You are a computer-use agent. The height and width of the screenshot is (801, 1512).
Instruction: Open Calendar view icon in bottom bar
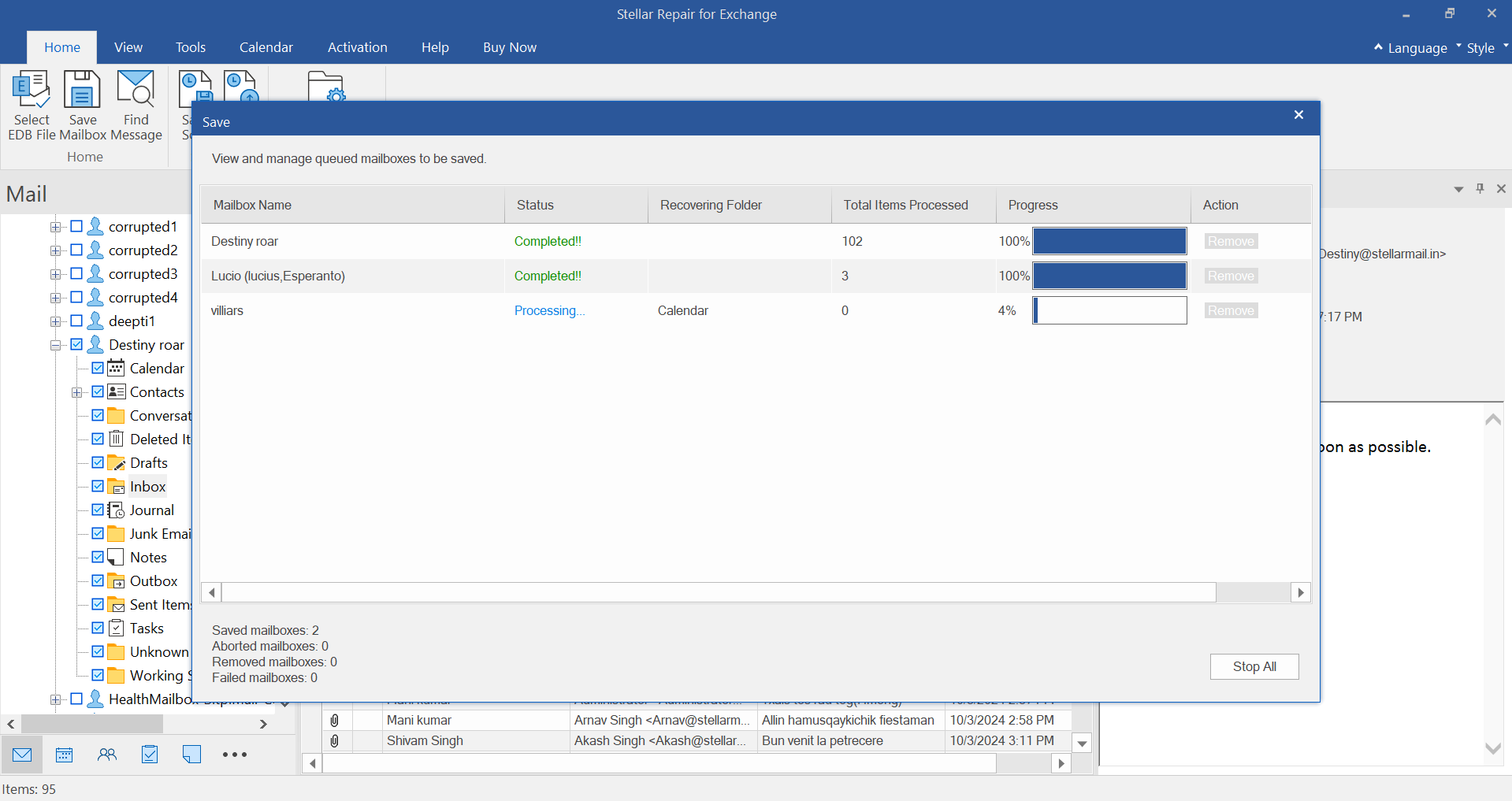[65, 755]
